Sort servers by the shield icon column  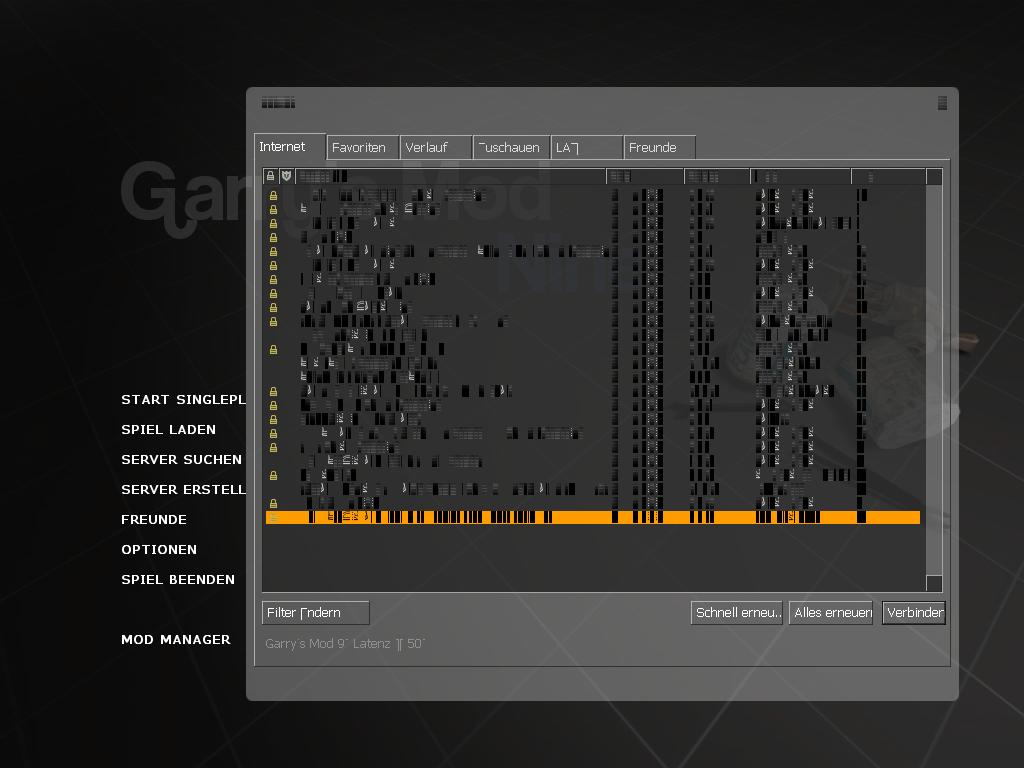[286, 176]
